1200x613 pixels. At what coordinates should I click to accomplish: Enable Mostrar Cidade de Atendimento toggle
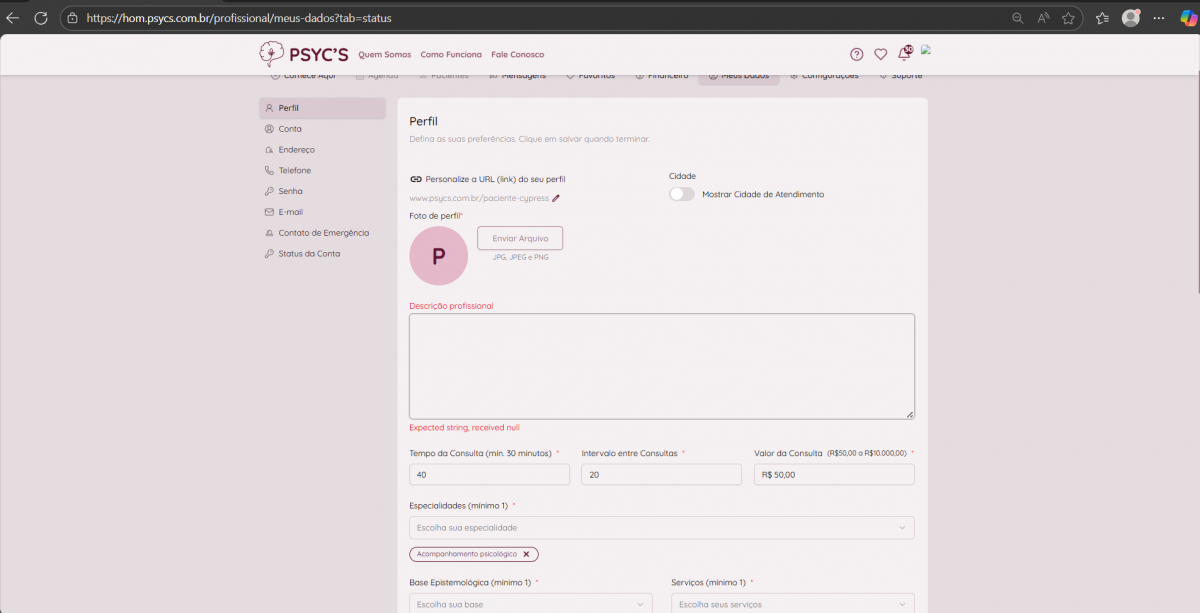click(682, 194)
